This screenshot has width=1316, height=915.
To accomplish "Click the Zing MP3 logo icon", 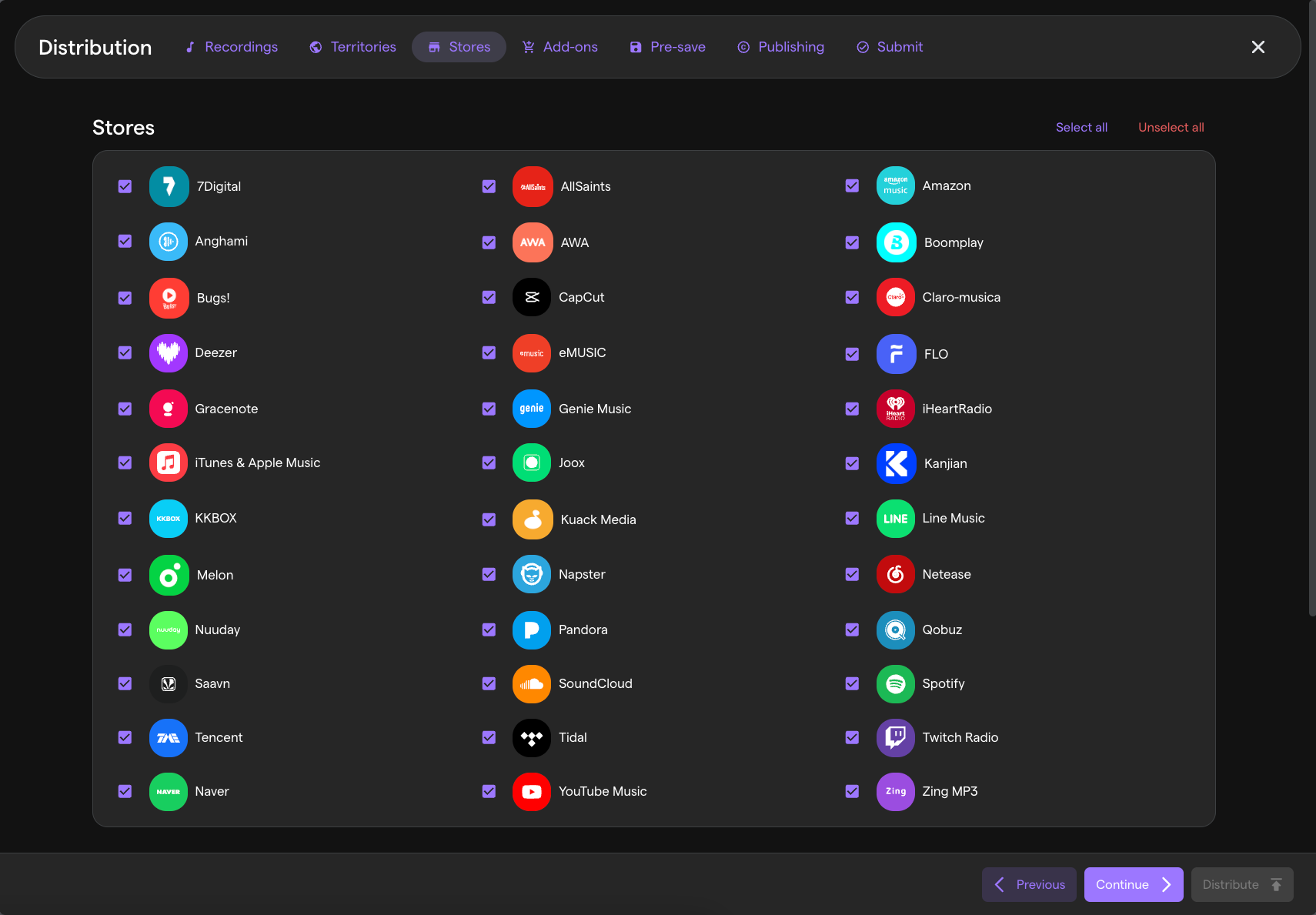I will (896, 791).
